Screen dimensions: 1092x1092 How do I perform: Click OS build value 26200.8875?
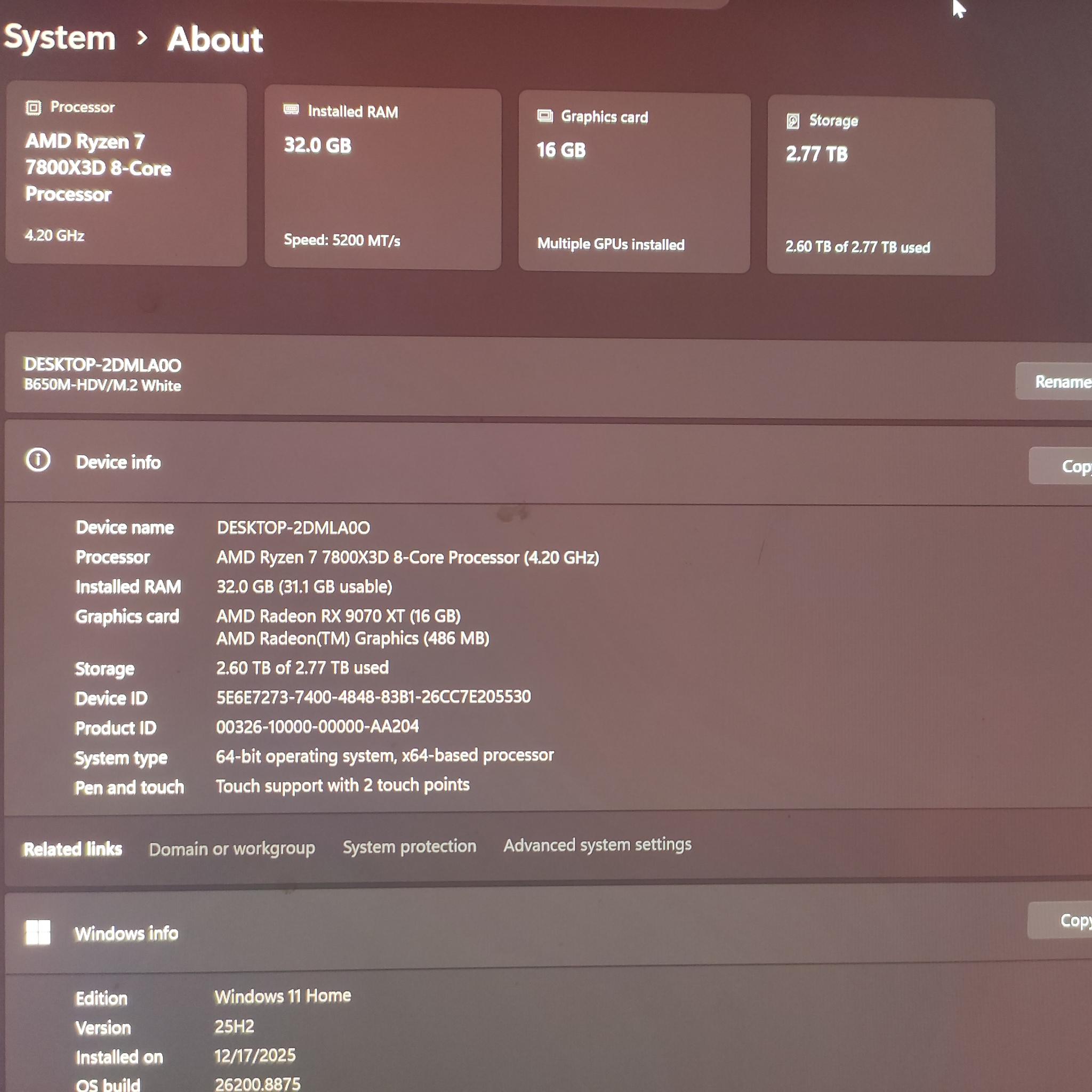tap(258, 1083)
